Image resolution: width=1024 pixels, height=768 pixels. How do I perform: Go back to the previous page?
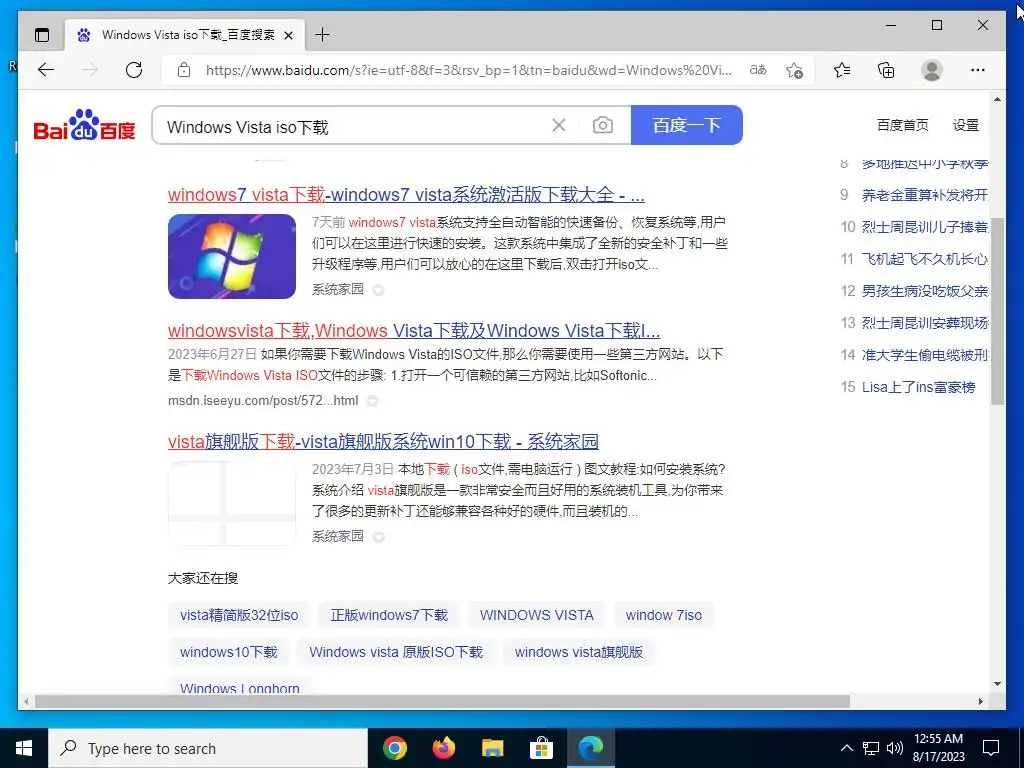tap(46, 70)
